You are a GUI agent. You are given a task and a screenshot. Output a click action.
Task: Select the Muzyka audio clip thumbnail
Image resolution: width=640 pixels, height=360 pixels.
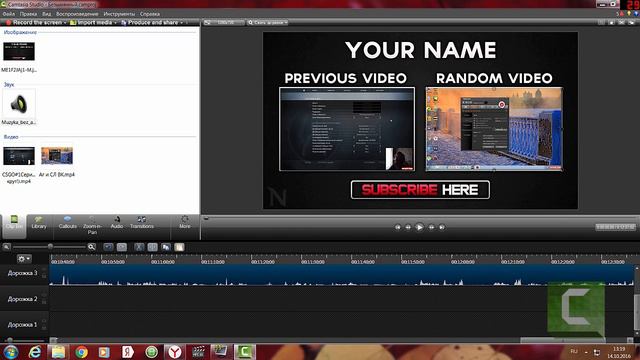[x=19, y=104]
